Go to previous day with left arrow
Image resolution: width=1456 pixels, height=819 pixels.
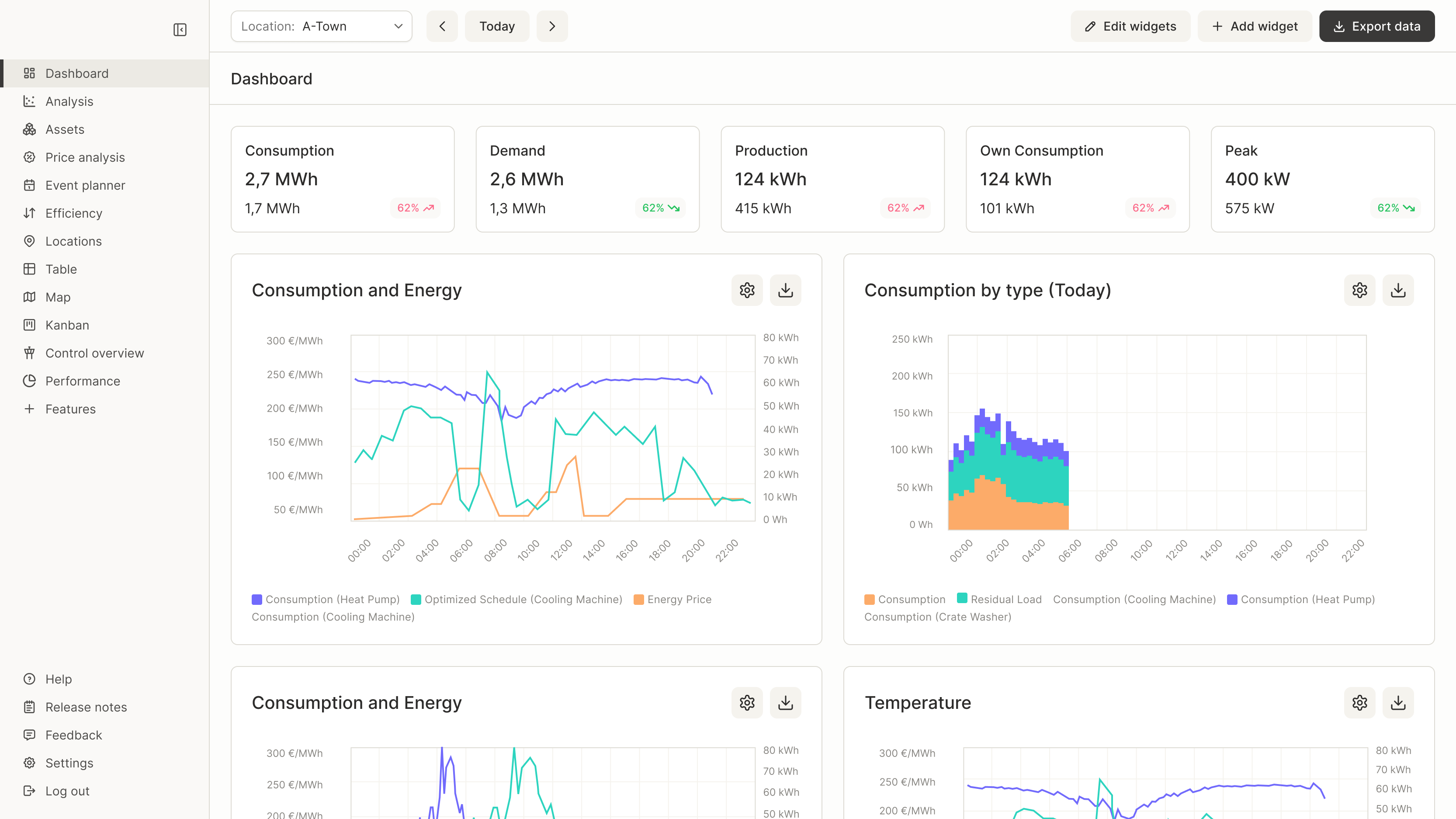coord(442,26)
